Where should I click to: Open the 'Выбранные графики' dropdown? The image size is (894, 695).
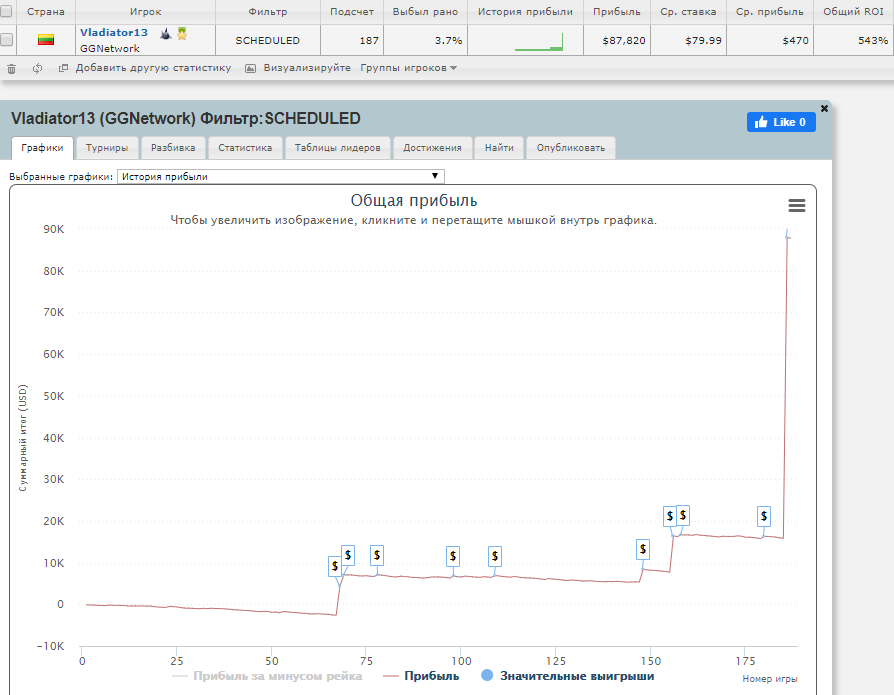(x=281, y=176)
